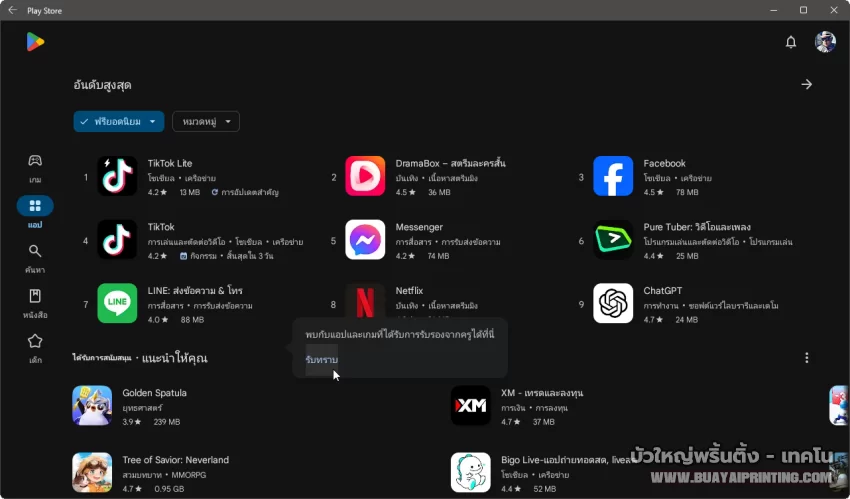Select the ChatGPT app icon
This screenshot has width=850, height=499.
613,304
